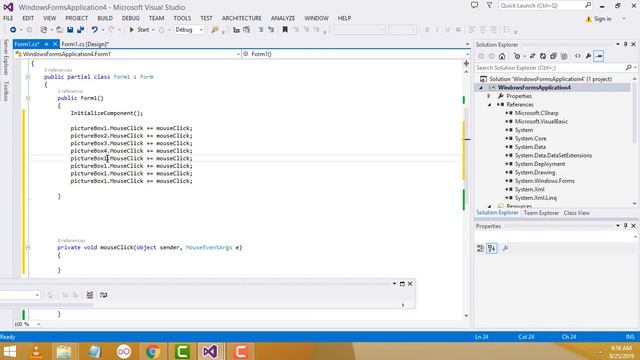Open File Explorer from the taskbar
Viewport: 640px width, 360px height.
coord(64,351)
